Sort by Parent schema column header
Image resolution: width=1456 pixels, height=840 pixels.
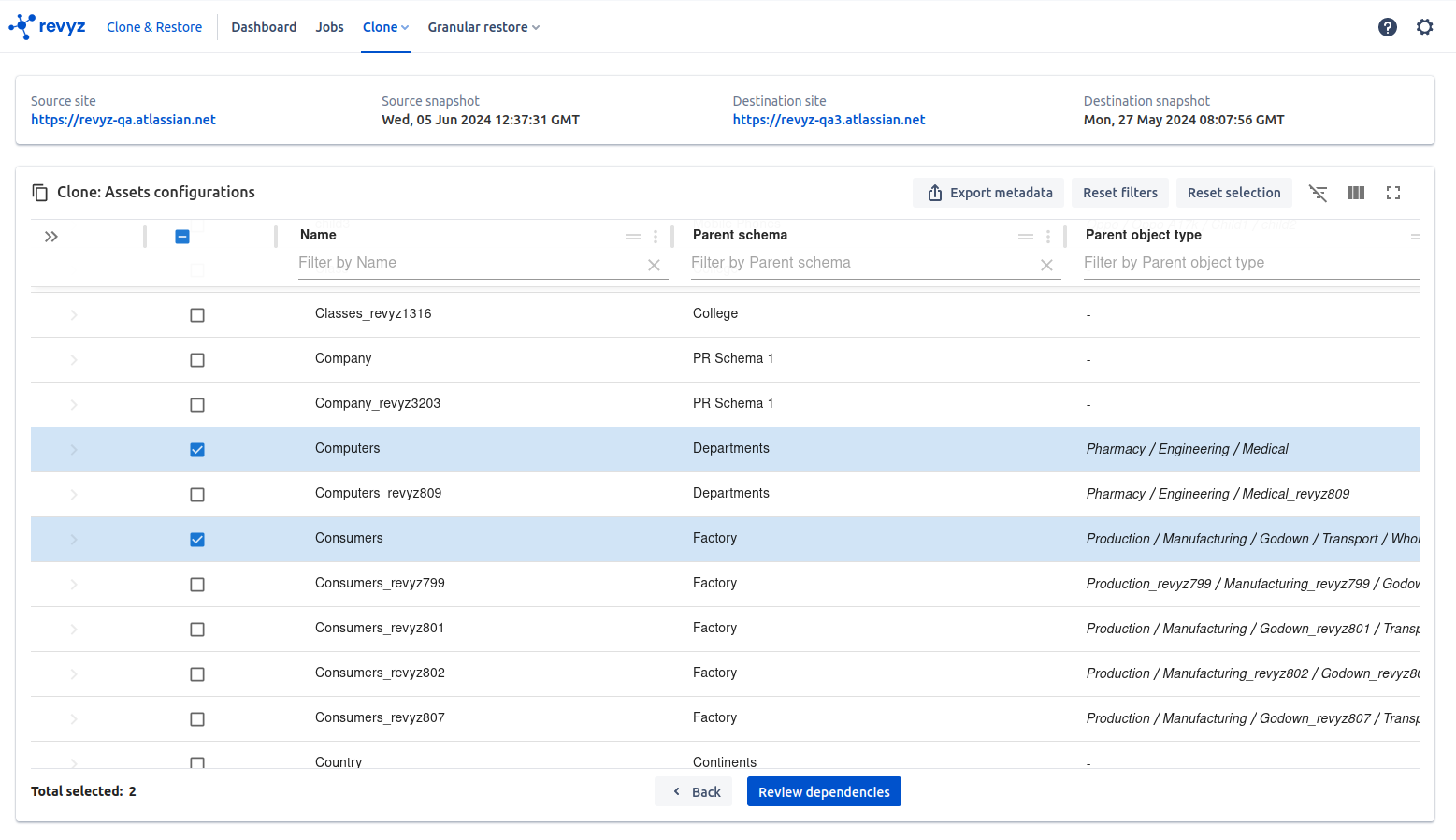[740, 235]
